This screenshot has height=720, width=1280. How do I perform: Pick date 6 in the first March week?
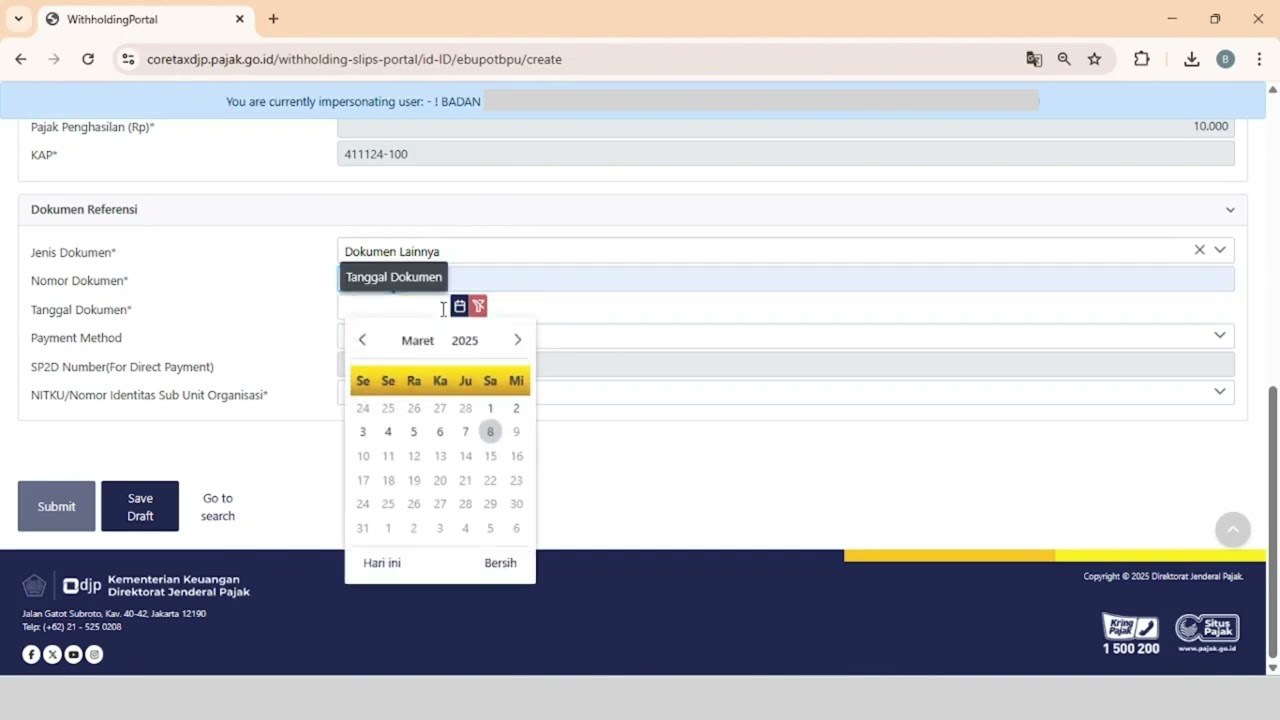tap(439, 432)
